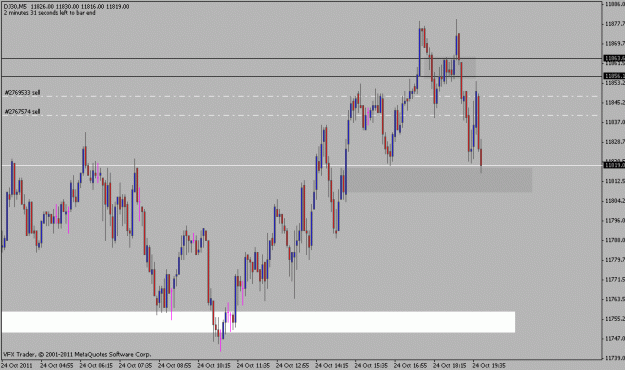Click the '24 Oct 19:35' time axis label
The height and width of the screenshot is (370, 625).
click(x=489, y=365)
